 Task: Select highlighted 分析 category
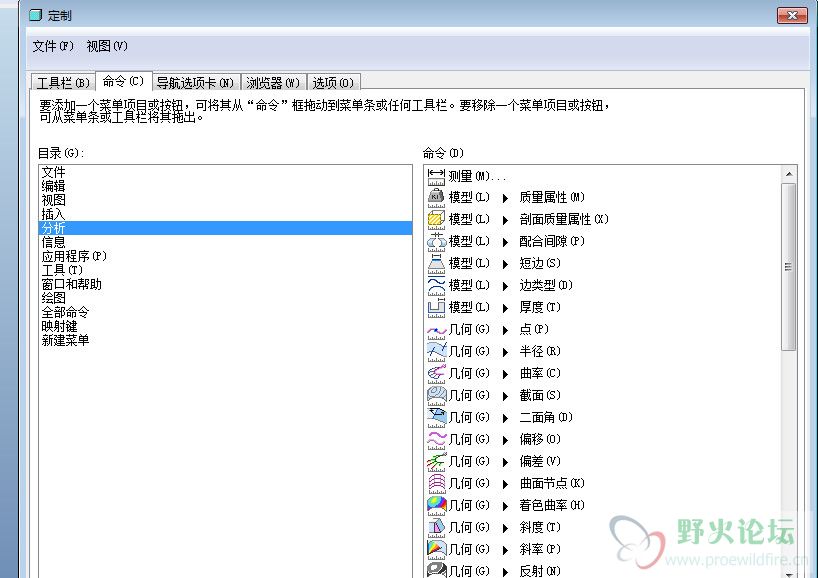point(225,228)
